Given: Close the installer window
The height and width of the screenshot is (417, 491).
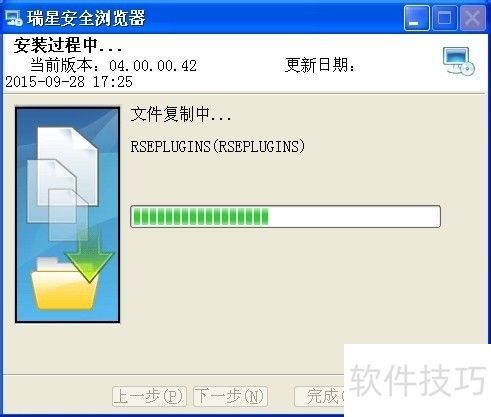Looking at the screenshot, I should click(472, 18).
